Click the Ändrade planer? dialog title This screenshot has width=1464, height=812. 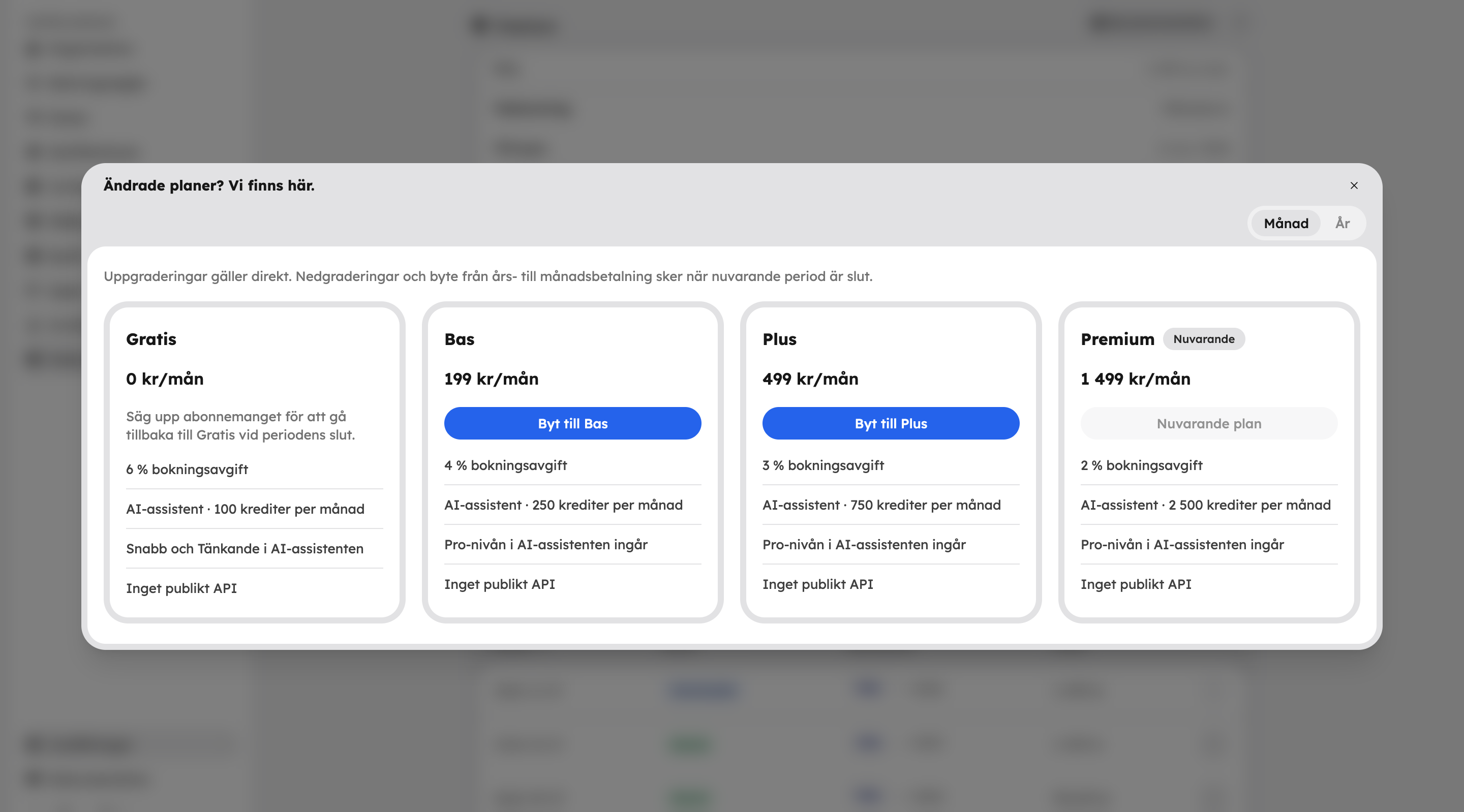[208, 186]
